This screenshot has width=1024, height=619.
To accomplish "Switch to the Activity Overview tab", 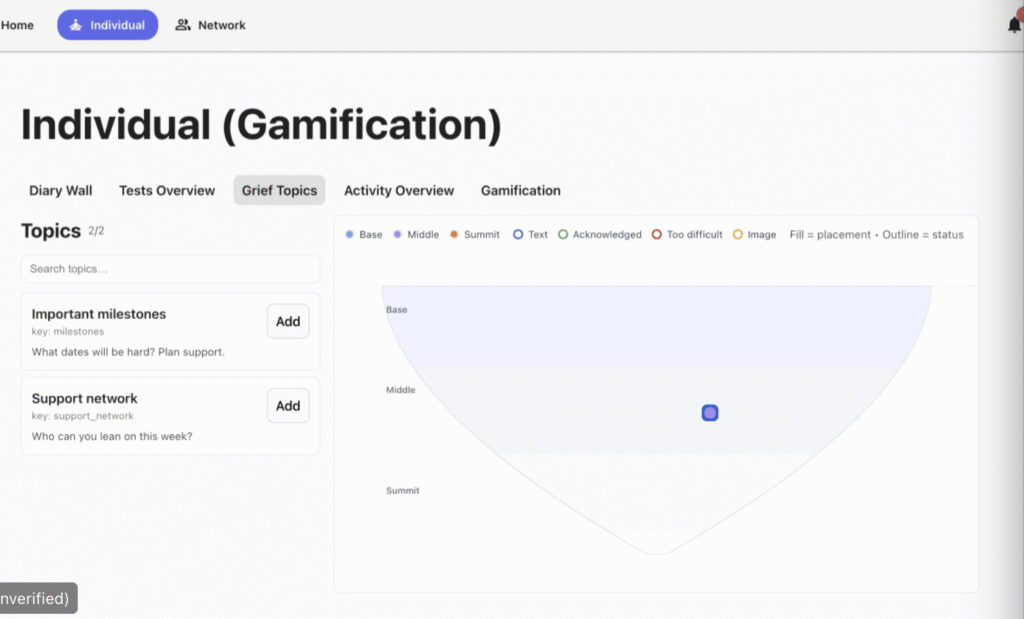I will tap(399, 190).
